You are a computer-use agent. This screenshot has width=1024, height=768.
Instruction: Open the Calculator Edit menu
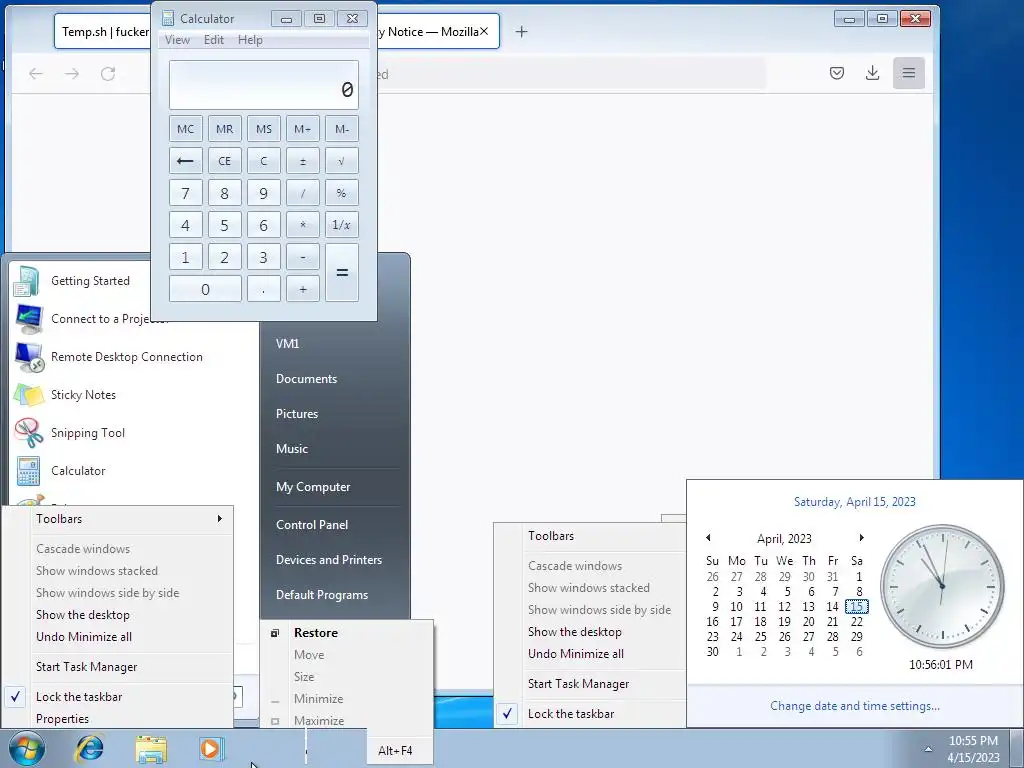[214, 40]
